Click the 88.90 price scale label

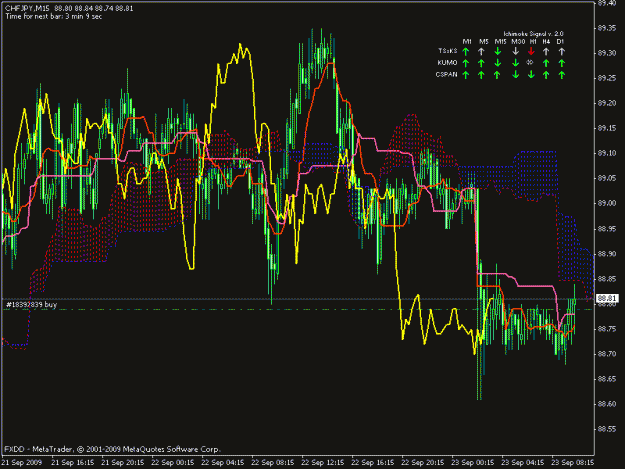click(607, 254)
